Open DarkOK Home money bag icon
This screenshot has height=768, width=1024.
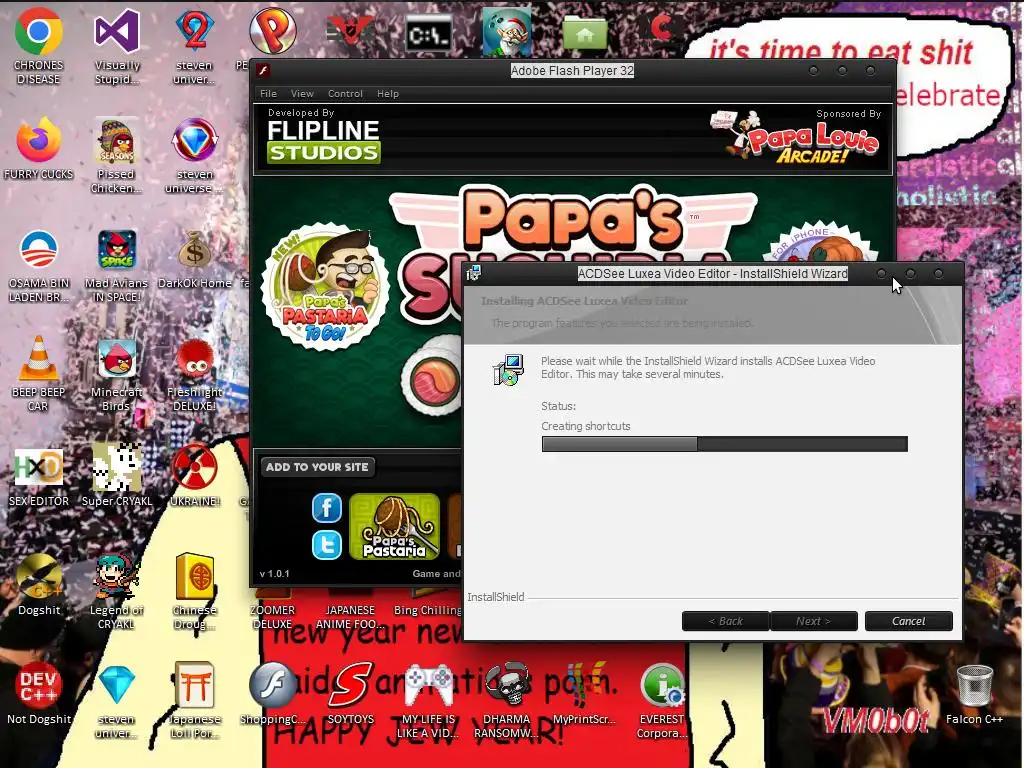pyautogui.click(x=195, y=249)
